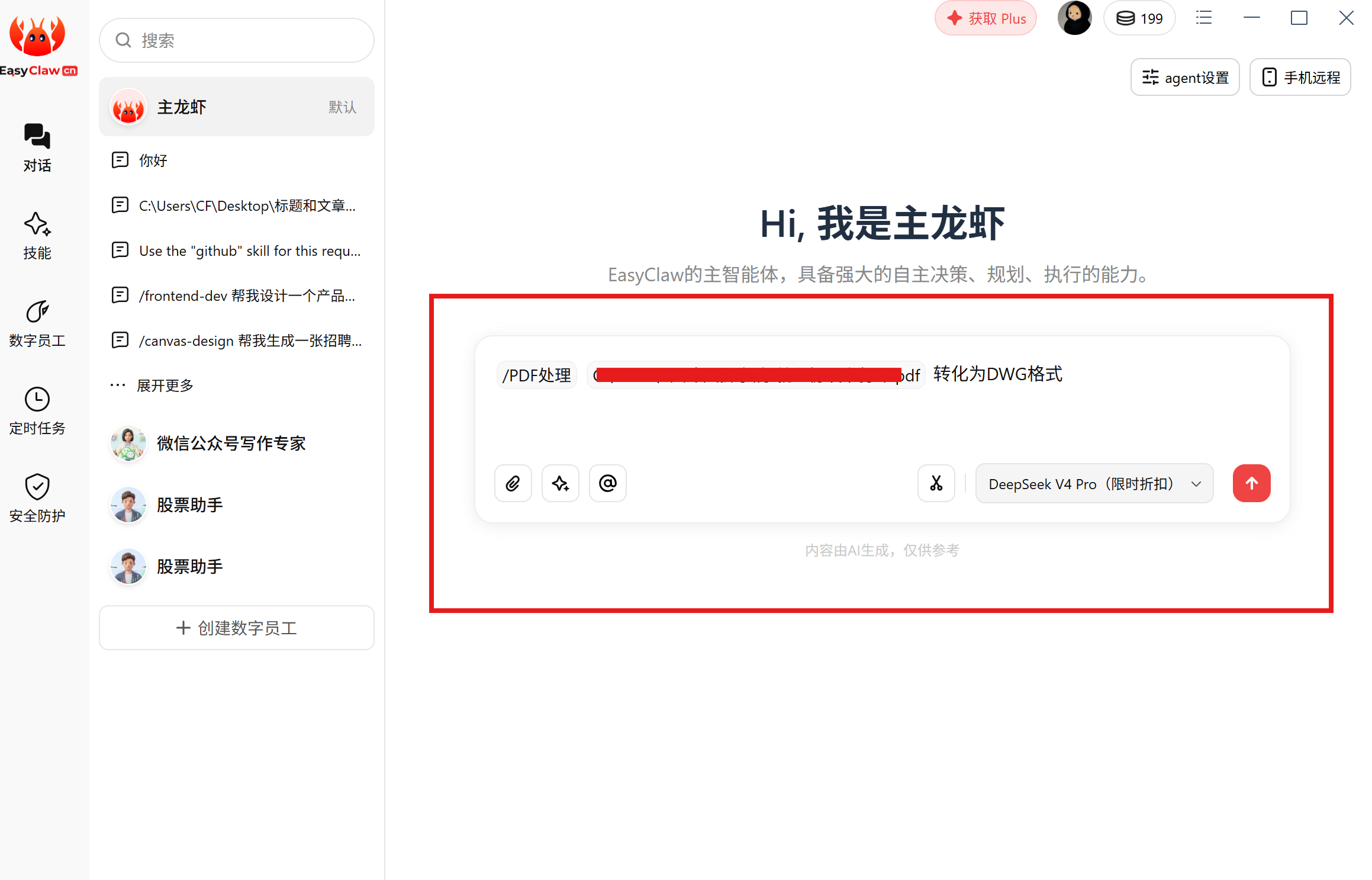Image resolution: width=1372 pixels, height=880 pixels.
Task: Open the Use the "github" skill conversation
Action: (237, 250)
